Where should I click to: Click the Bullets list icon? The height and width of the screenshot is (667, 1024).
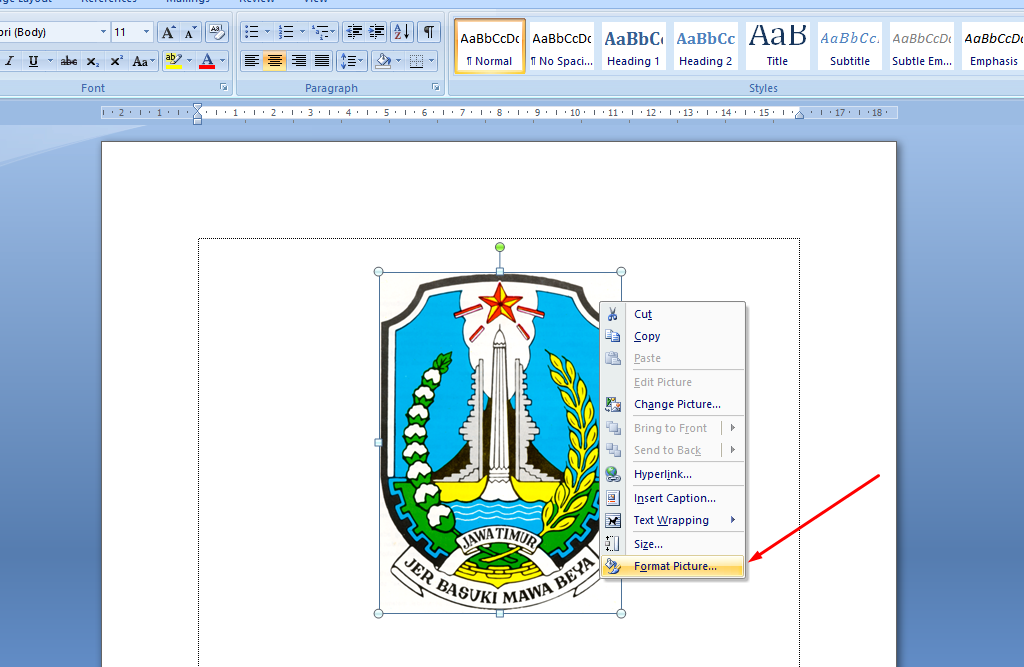pos(251,32)
